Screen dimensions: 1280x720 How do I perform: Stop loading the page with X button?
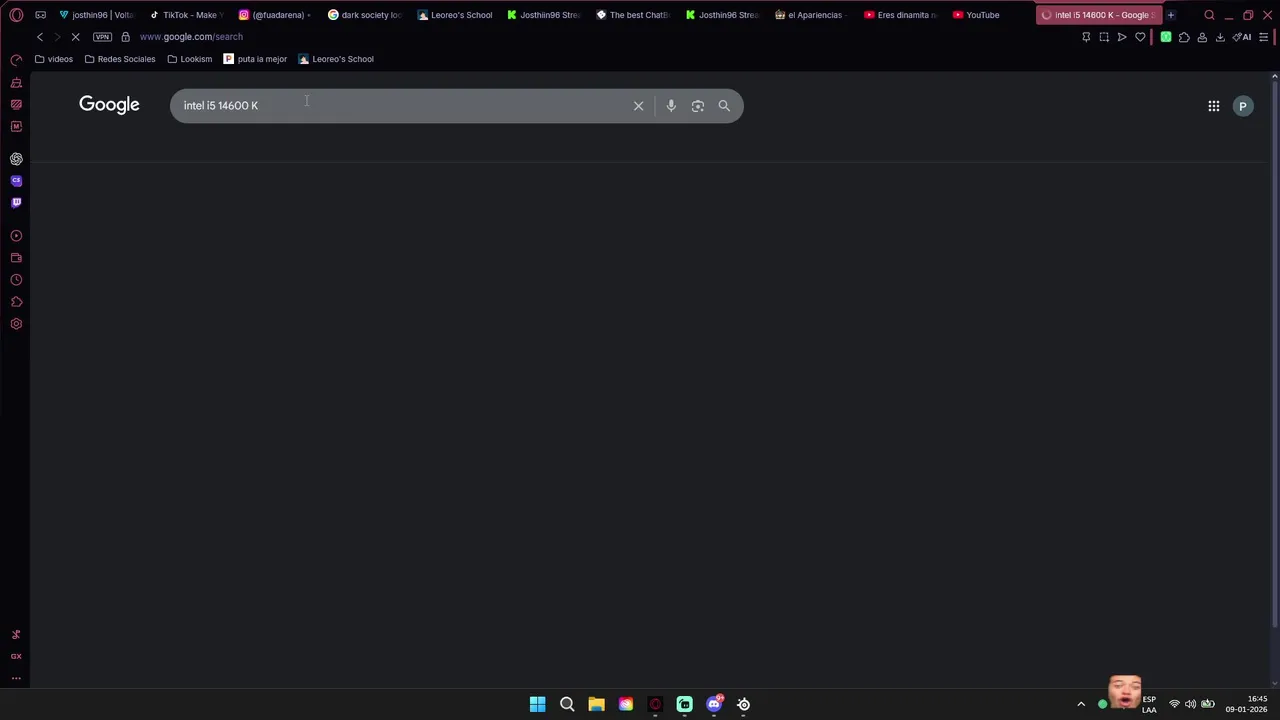click(x=75, y=37)
